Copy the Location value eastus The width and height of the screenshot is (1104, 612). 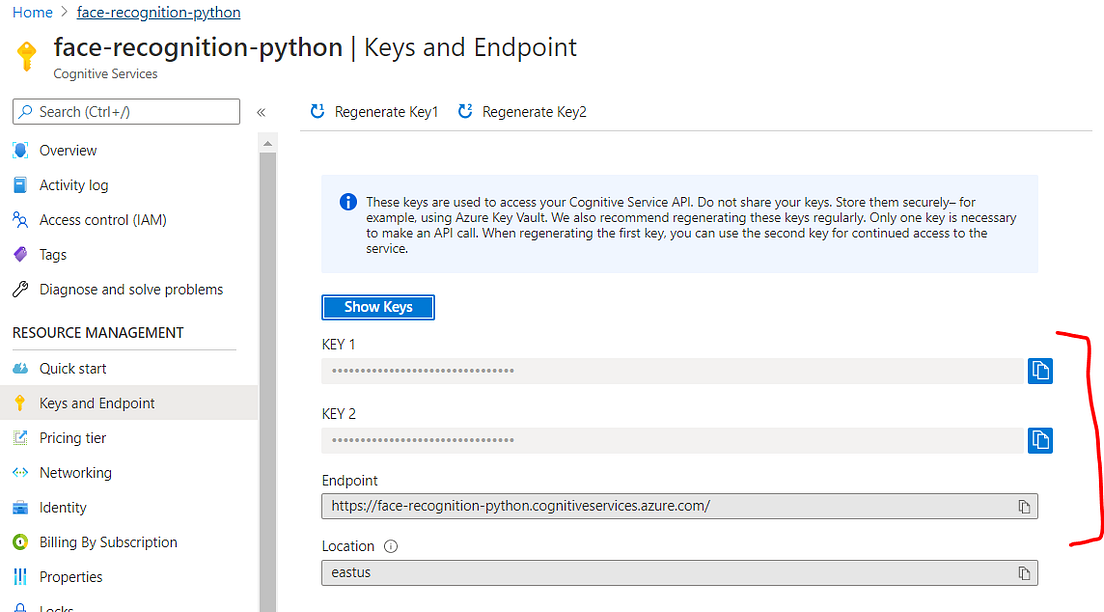pos(1024,573)
